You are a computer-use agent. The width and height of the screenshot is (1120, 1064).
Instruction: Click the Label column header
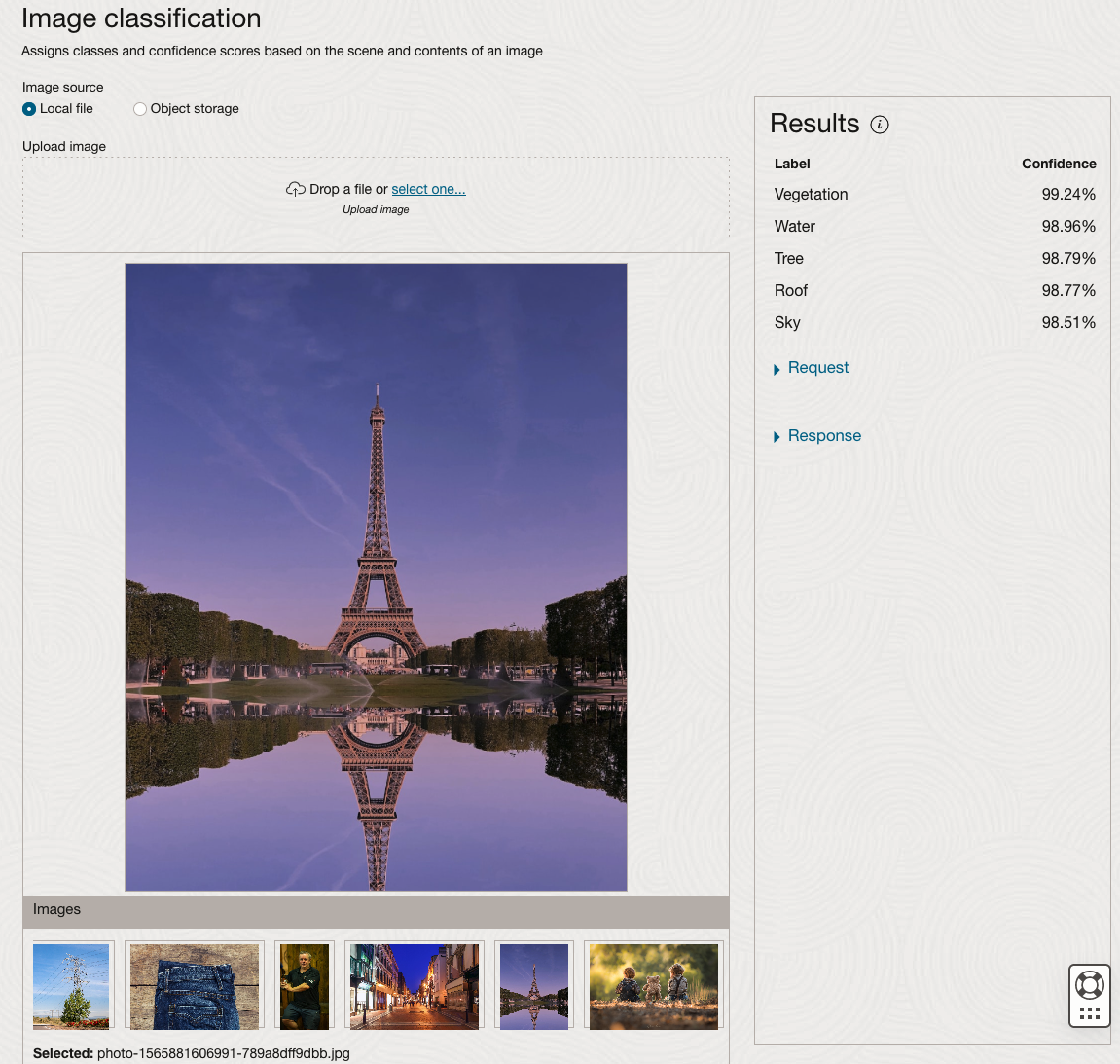792,164
